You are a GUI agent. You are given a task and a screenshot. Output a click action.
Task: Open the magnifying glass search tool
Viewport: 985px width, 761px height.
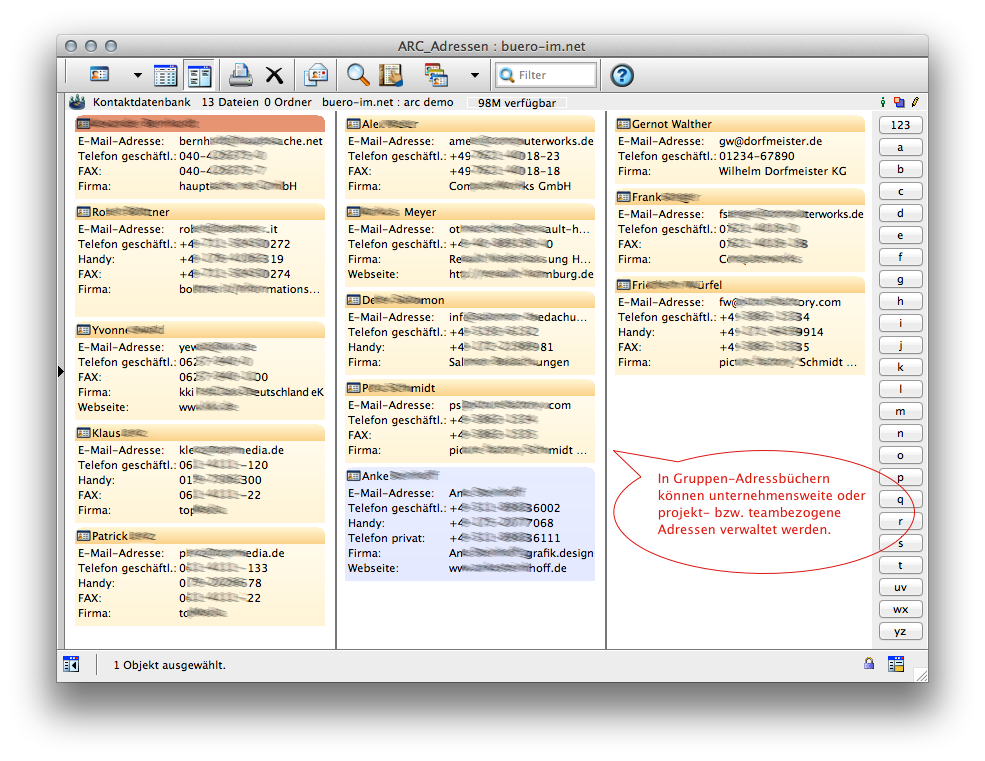[x=357, y=75]
